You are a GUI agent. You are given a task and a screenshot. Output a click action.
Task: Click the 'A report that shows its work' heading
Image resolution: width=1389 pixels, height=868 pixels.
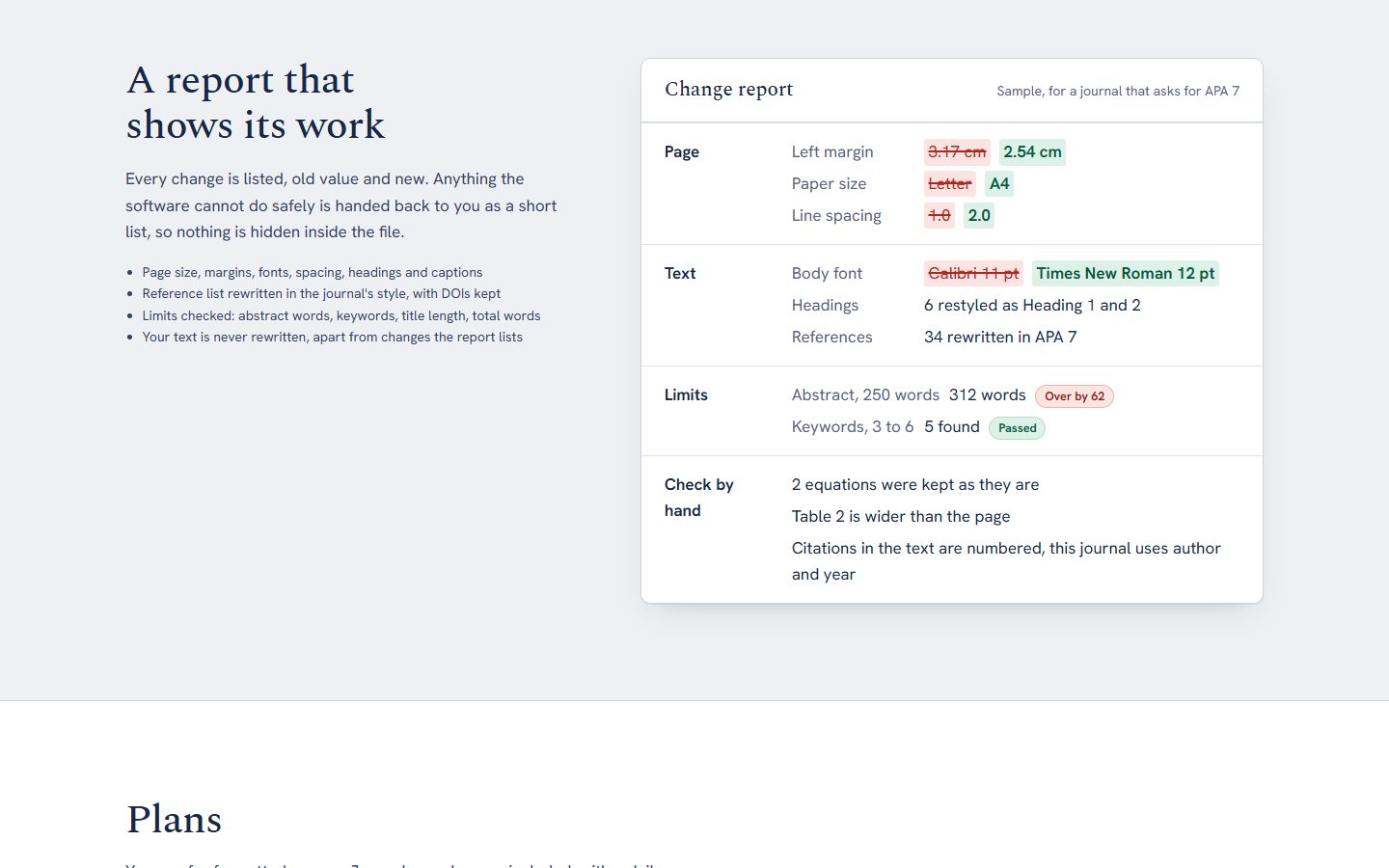256,102
